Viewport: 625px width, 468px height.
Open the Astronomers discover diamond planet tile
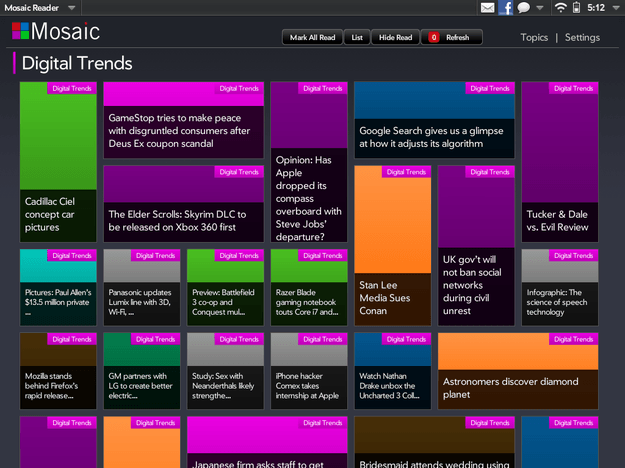click(518, 371)
